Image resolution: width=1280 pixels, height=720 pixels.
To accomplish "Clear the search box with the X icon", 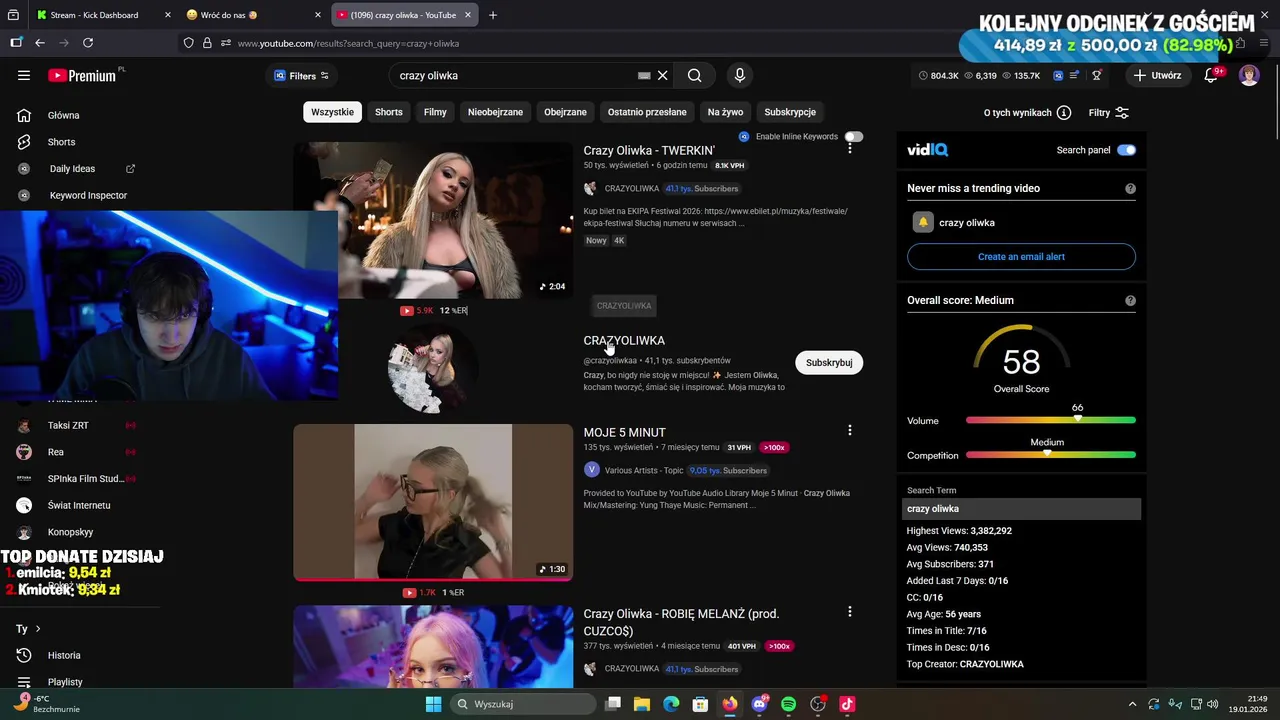I will coord(662,75).
